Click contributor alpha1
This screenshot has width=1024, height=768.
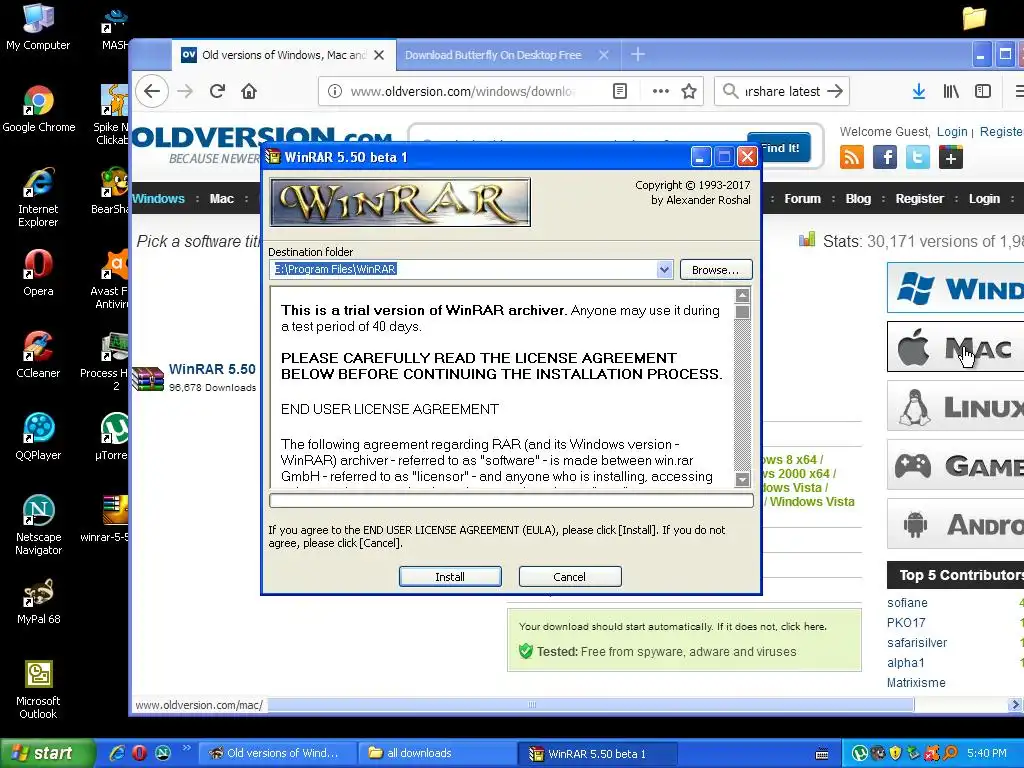906,662
